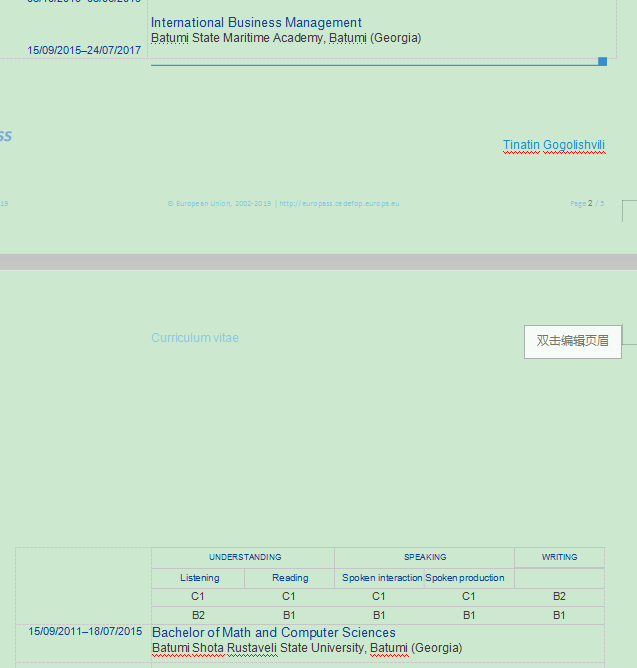Click the date 15/09/2015–24/07/2017
Image resolution: width=637 pixels, height=668 pixels.
(84, 50)
